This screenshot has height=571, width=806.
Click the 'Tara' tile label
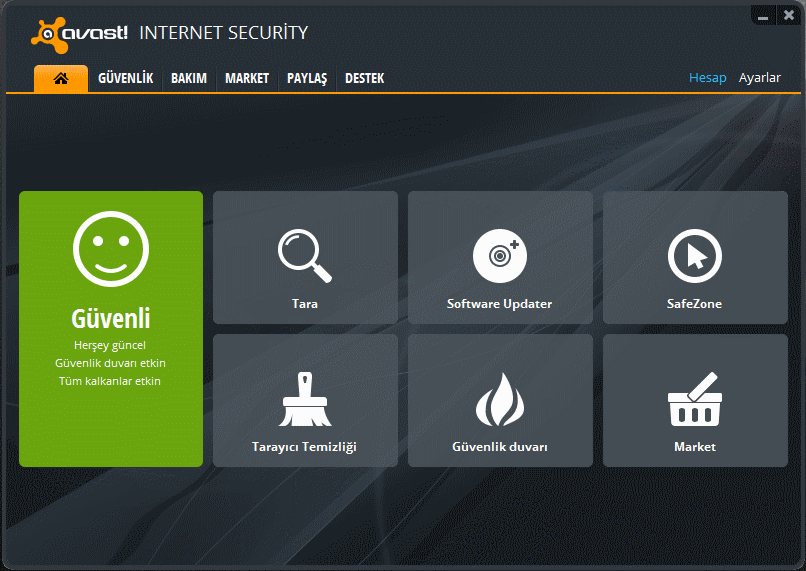pyautogui.click(x=305, y=304)
